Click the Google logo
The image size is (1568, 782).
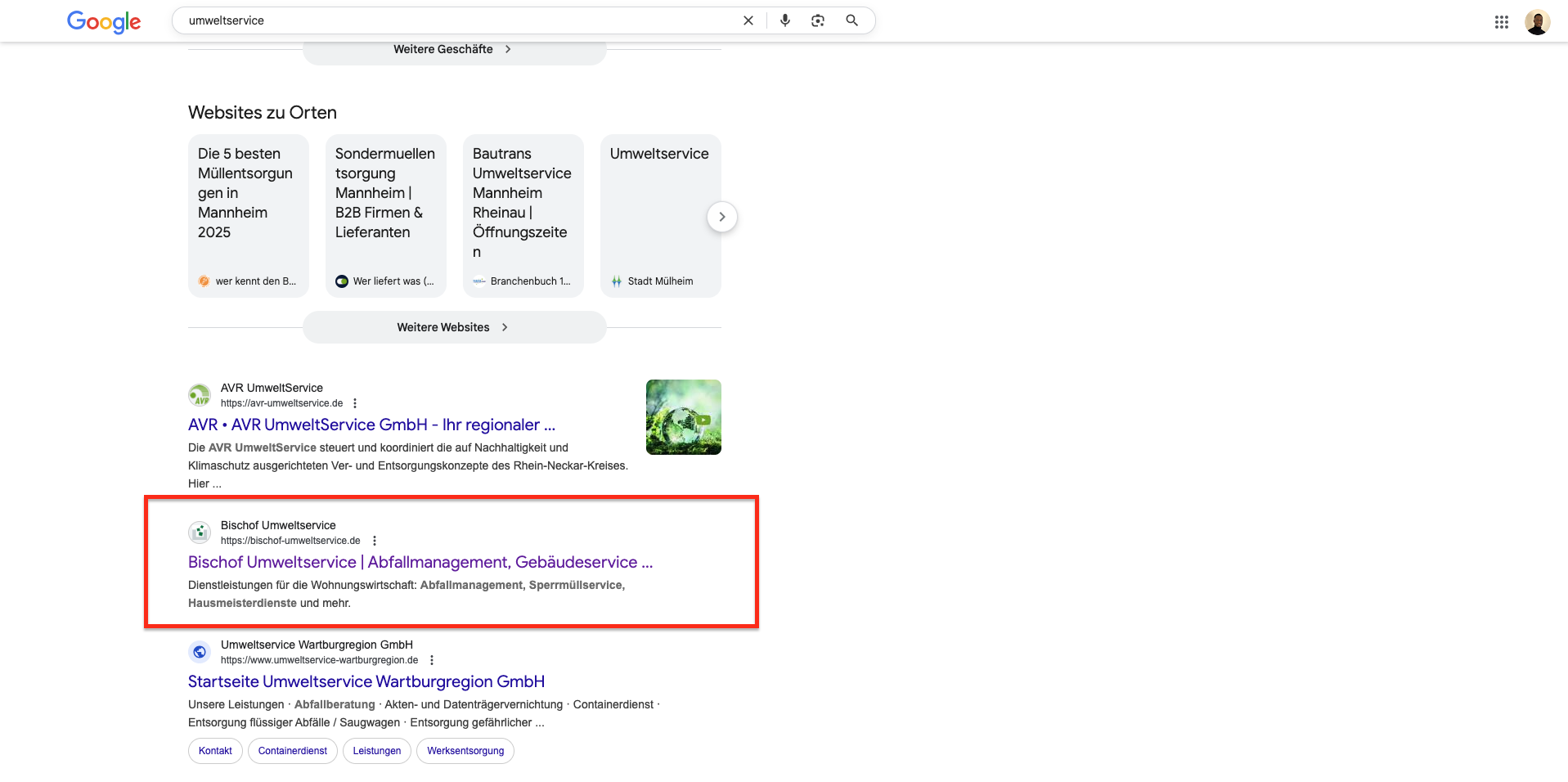coord(104,21)
